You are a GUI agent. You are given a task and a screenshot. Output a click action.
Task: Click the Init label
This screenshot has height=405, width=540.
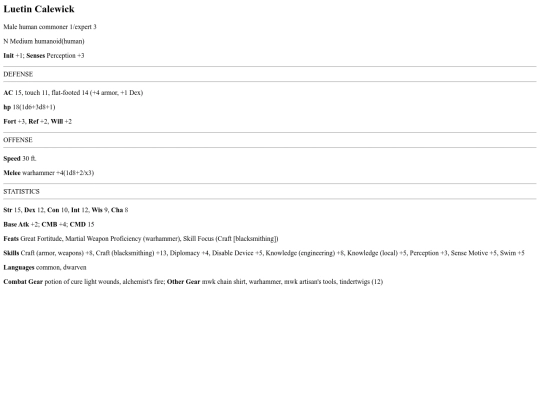(x=9, y=55)
